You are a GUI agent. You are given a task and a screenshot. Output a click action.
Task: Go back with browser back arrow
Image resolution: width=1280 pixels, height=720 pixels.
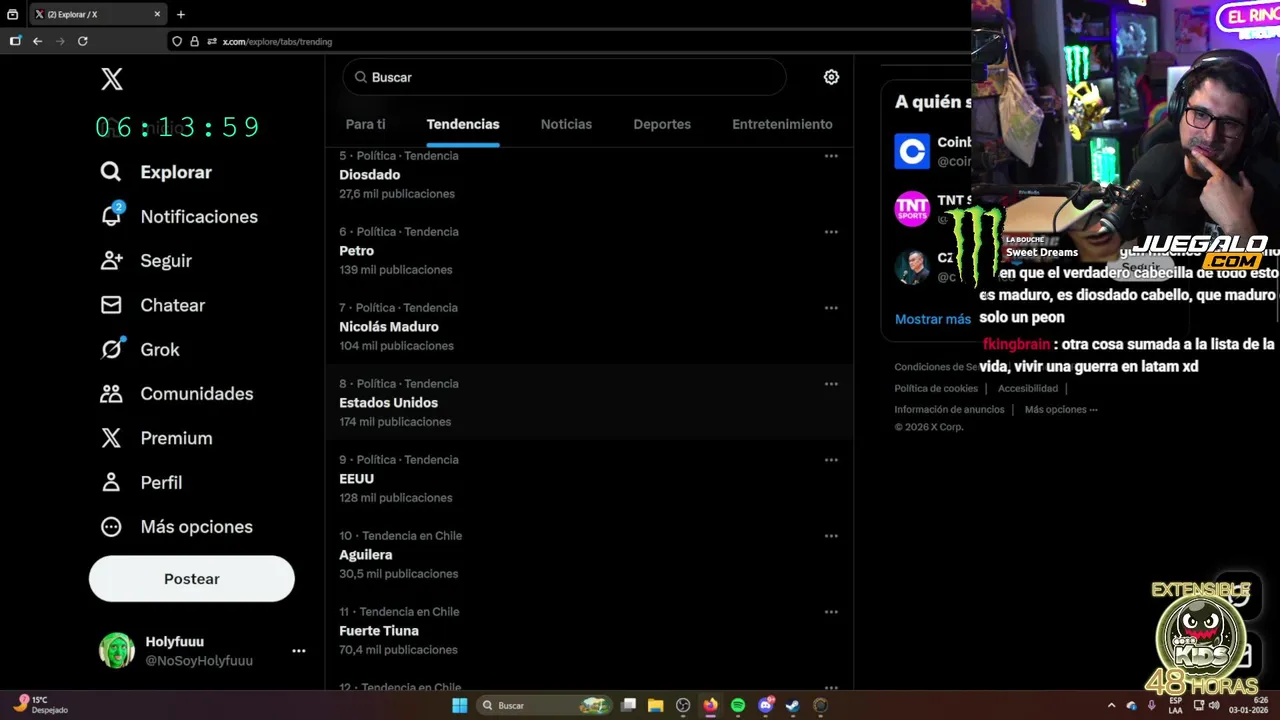[37, 41]
